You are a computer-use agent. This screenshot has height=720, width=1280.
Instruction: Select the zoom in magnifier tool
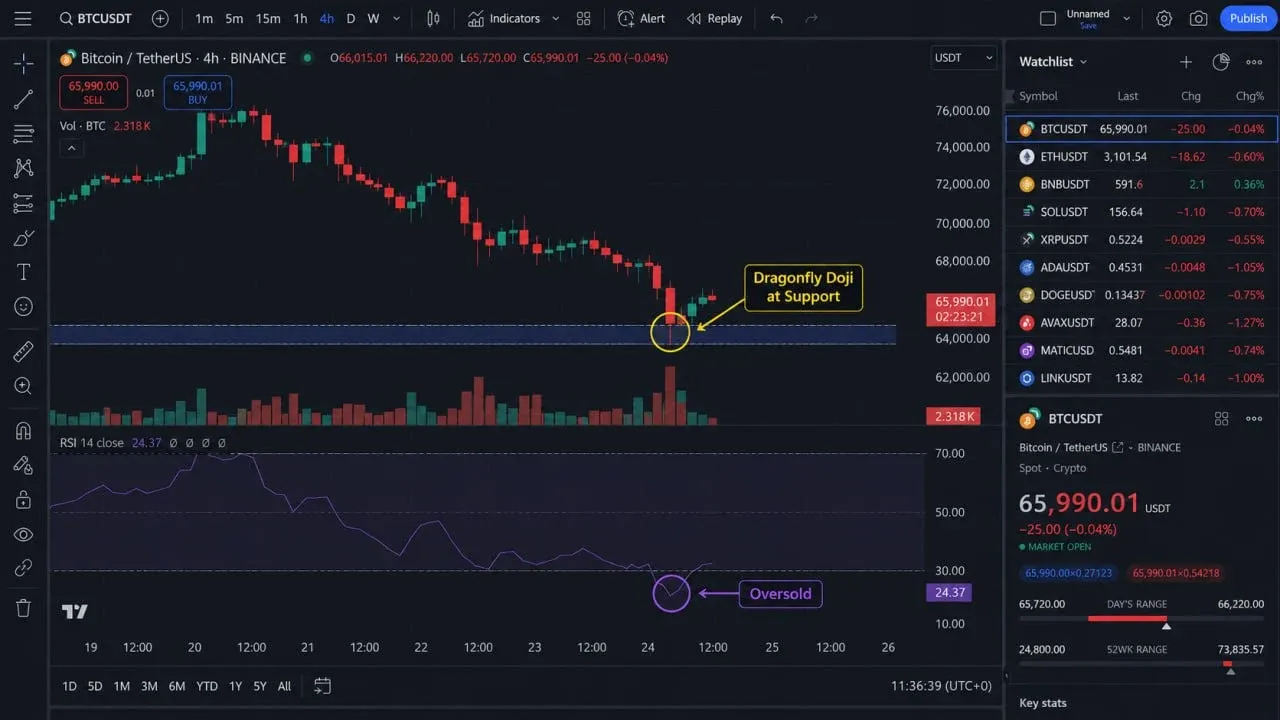(x=23, y=386)
